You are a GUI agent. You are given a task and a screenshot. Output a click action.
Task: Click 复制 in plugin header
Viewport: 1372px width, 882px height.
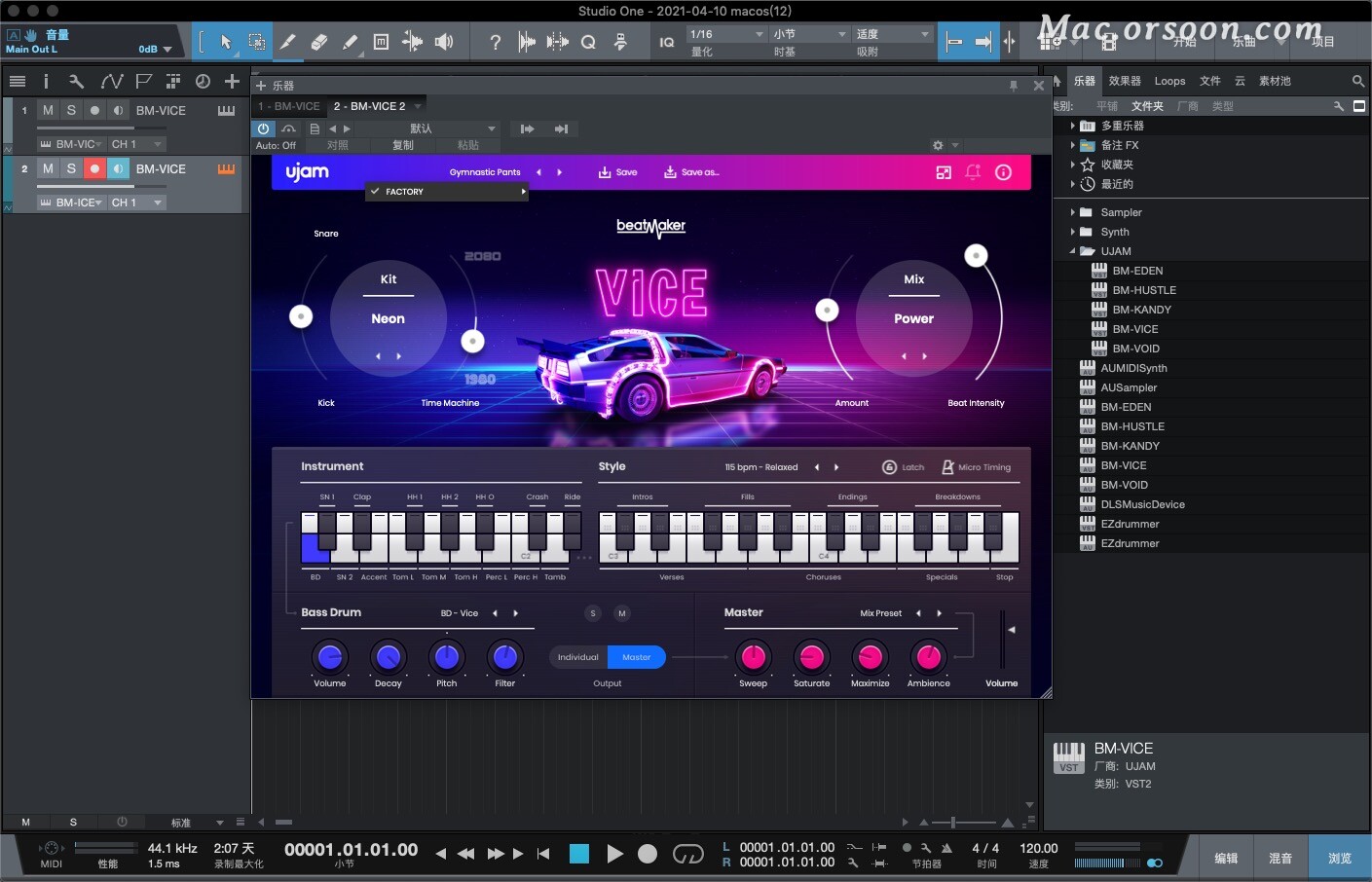[403, 145]
